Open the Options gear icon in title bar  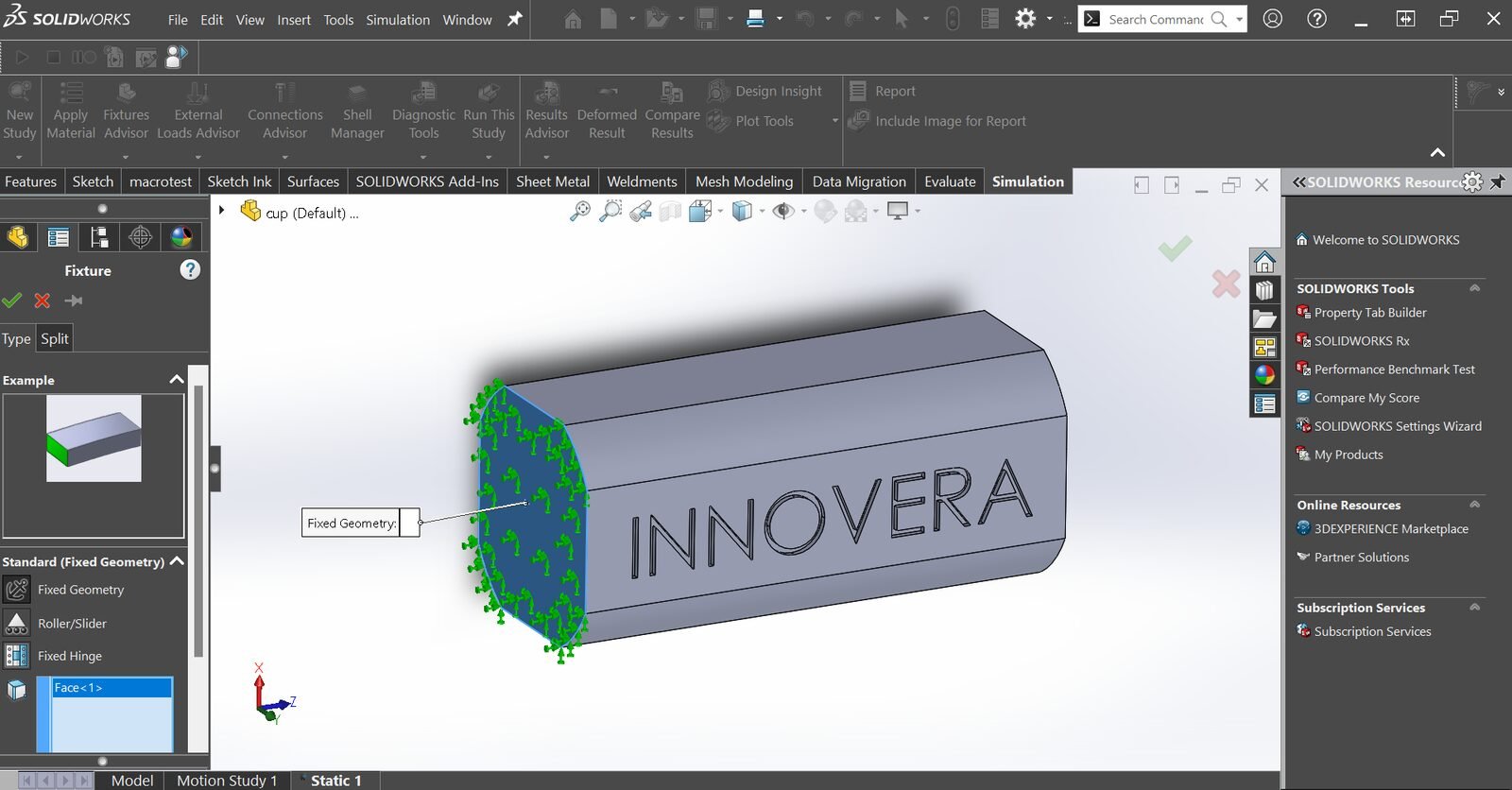tap(1025, 19)
